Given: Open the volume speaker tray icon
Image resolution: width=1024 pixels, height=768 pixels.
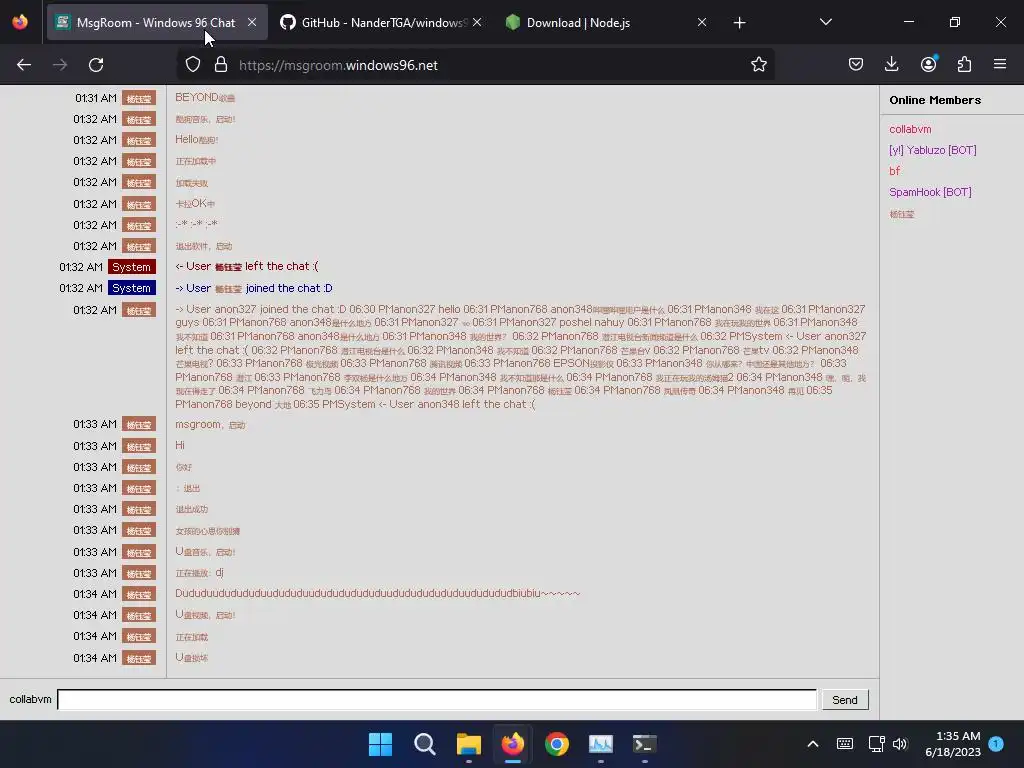Looking at the screenshot, I should click(x=900, y=744).
